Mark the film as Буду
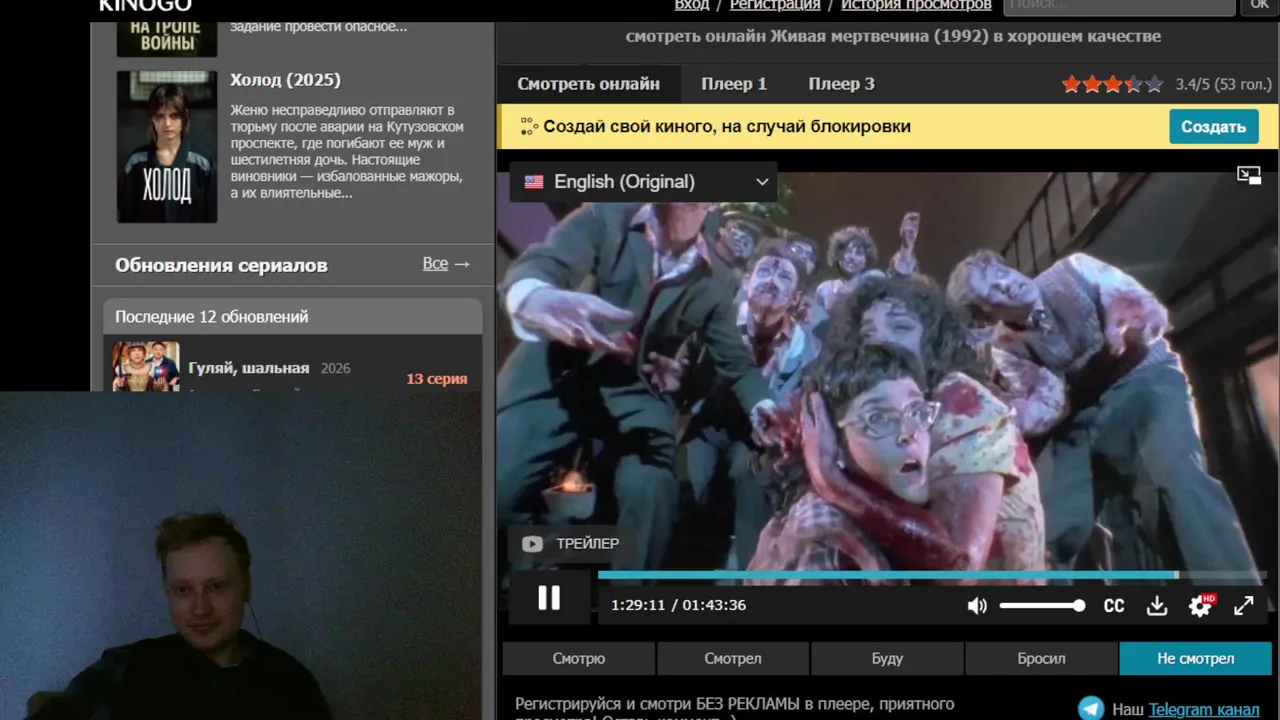 click(887, 659)
